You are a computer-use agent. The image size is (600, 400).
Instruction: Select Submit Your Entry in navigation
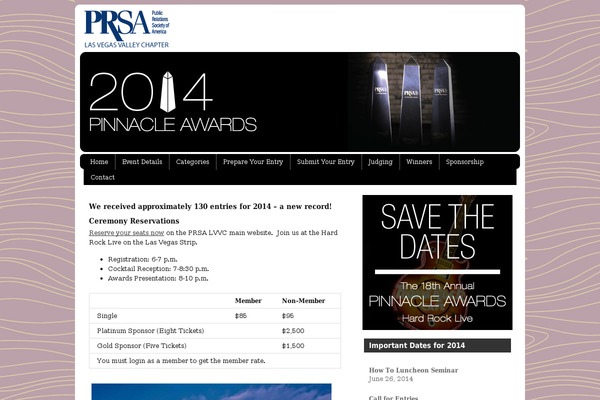pos(326,162)
